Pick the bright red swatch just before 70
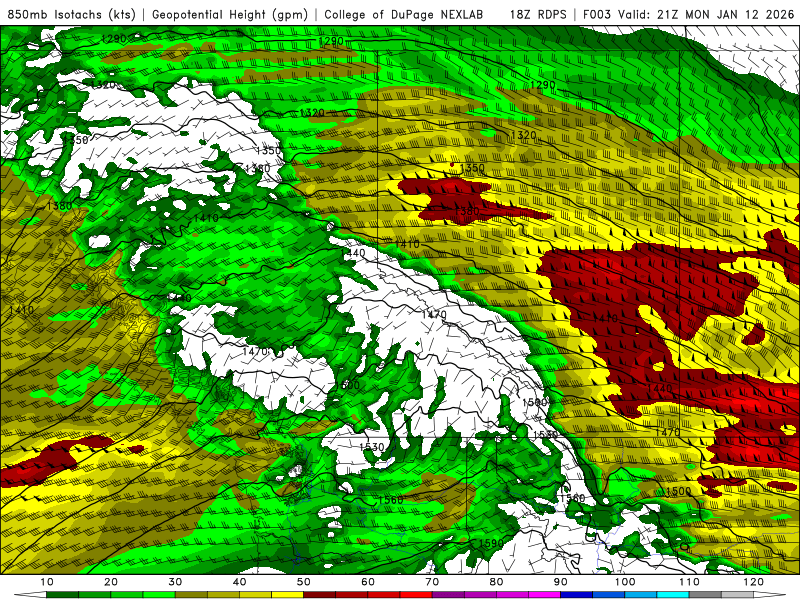Image resolution: width=800 pixels, height=600 pixels. point(416,594)
